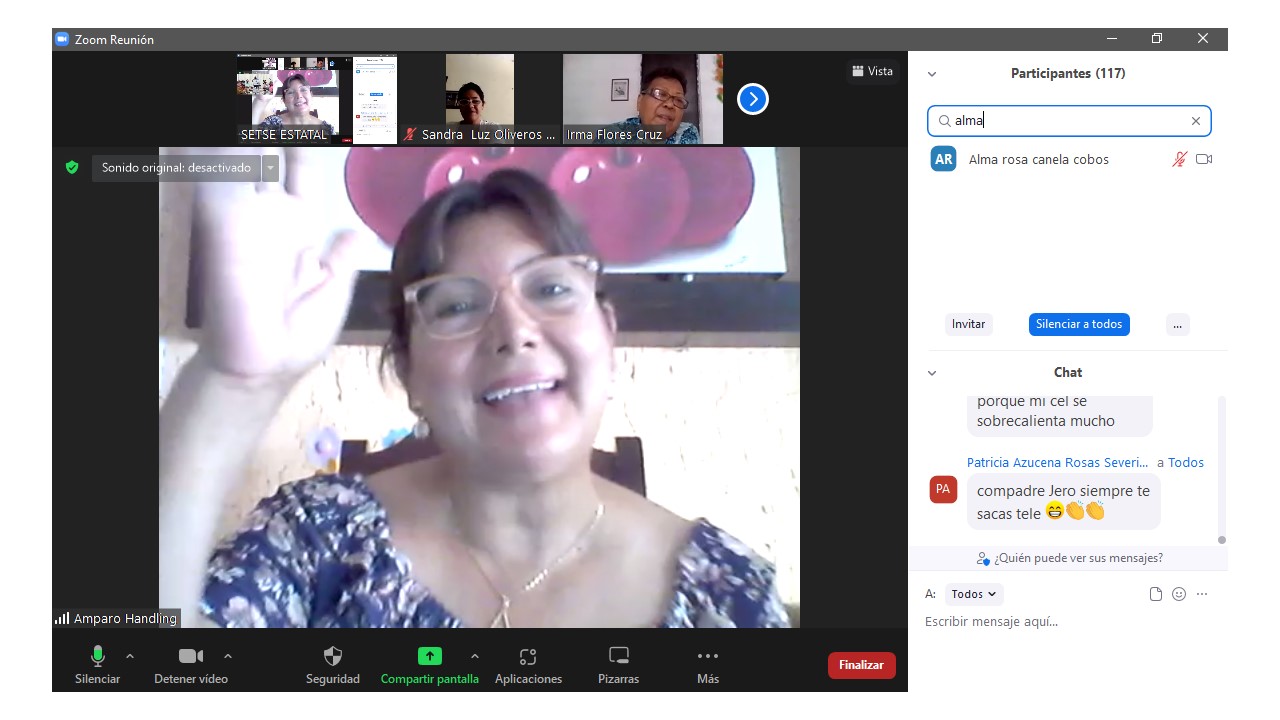
Task: Open the Vista layout menu
Action: coord(872,71)
